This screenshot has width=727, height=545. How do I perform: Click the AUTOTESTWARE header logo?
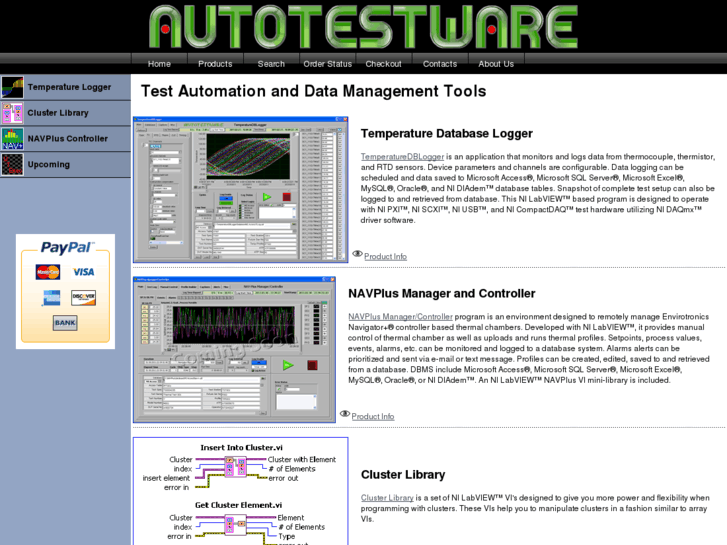pyautogui.click(x=364, y=26)
